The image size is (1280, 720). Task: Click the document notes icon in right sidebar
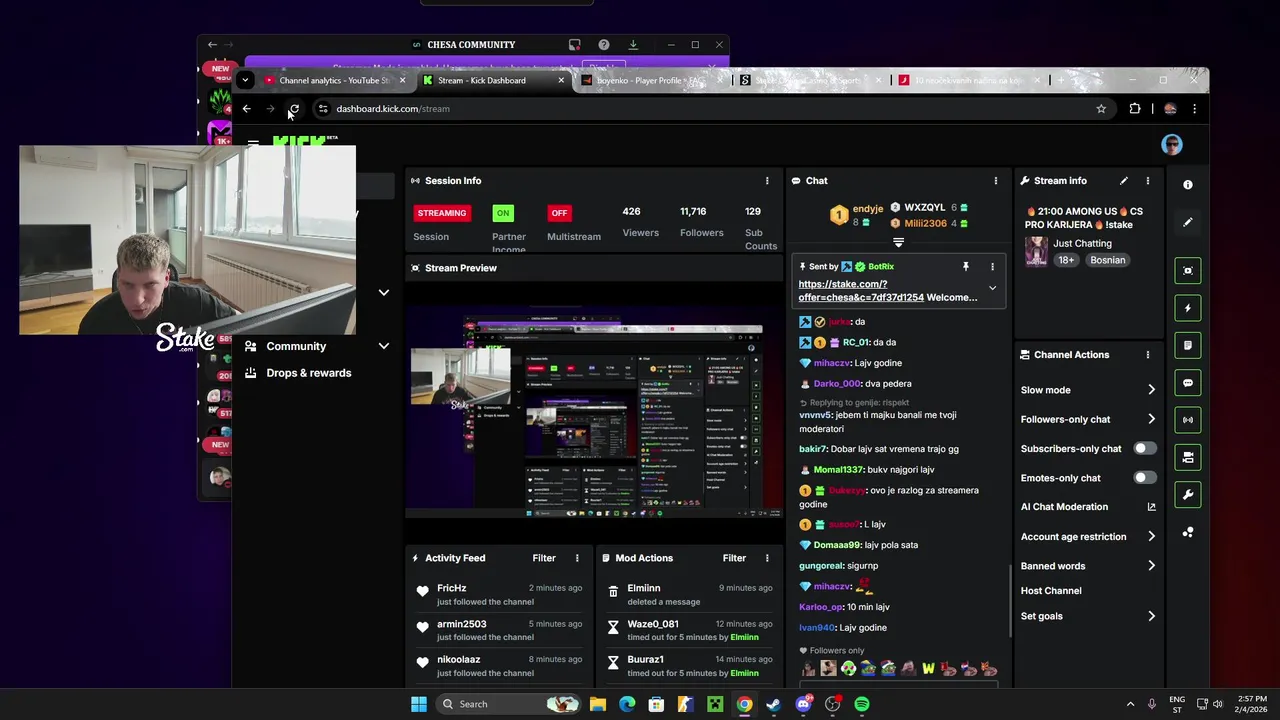1188,345
